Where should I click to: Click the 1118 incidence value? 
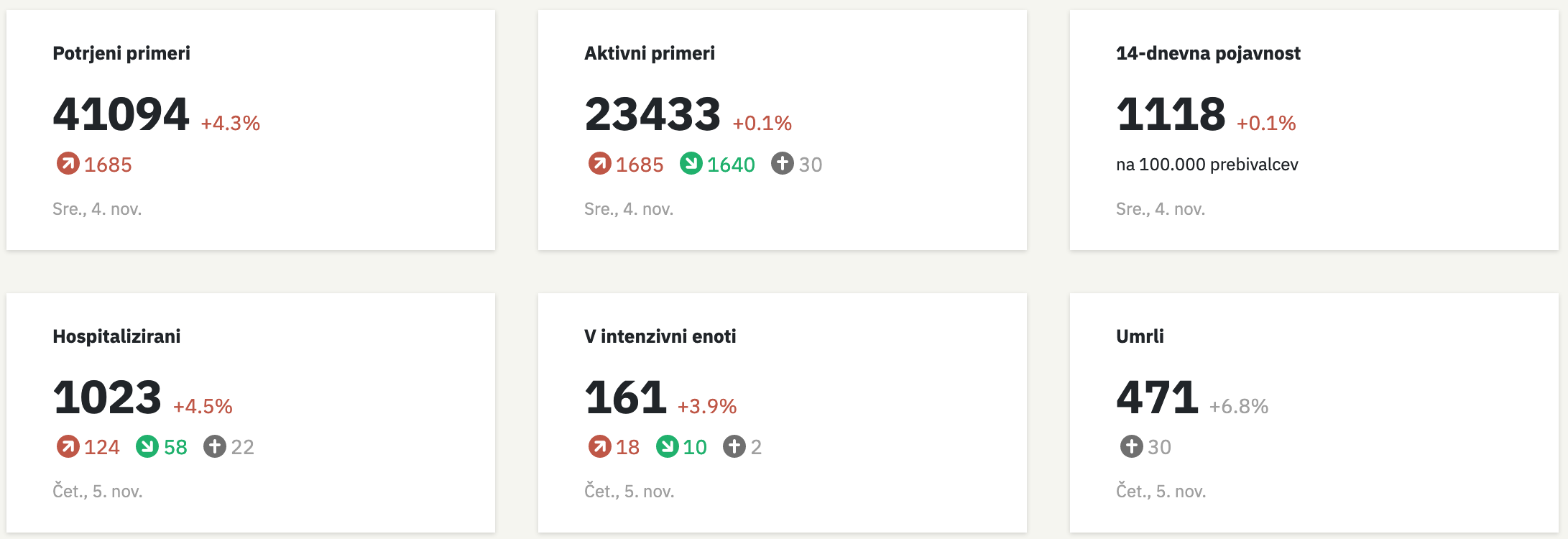tap(1171, 114)
